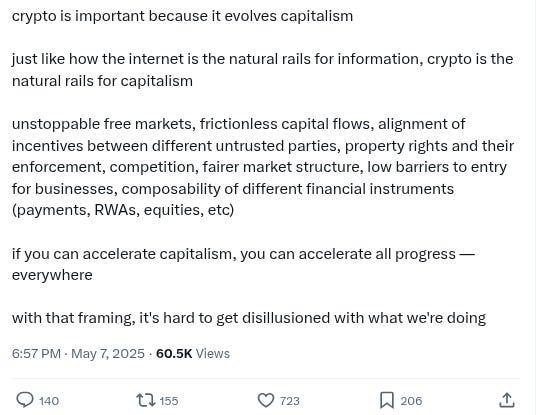Click the 206 bookmarks count
Image resolution: width=536 pixels, height=415 pixels.
coord(411,401)
